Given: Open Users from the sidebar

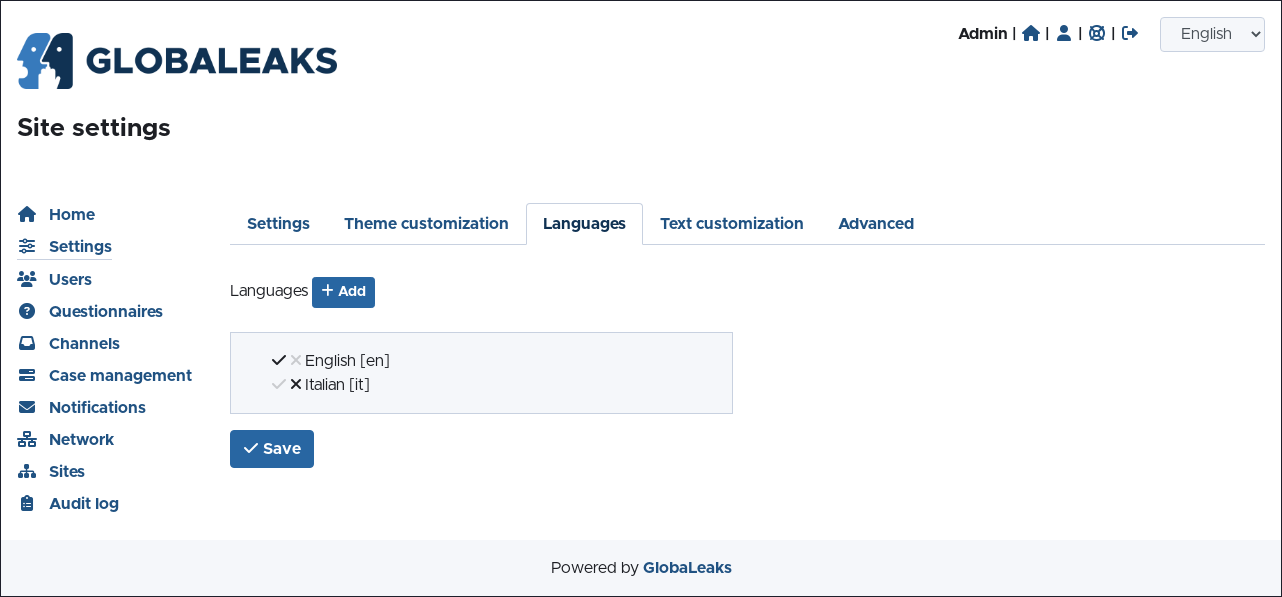Looking at the screenshot, I should (x=70, y=279).
